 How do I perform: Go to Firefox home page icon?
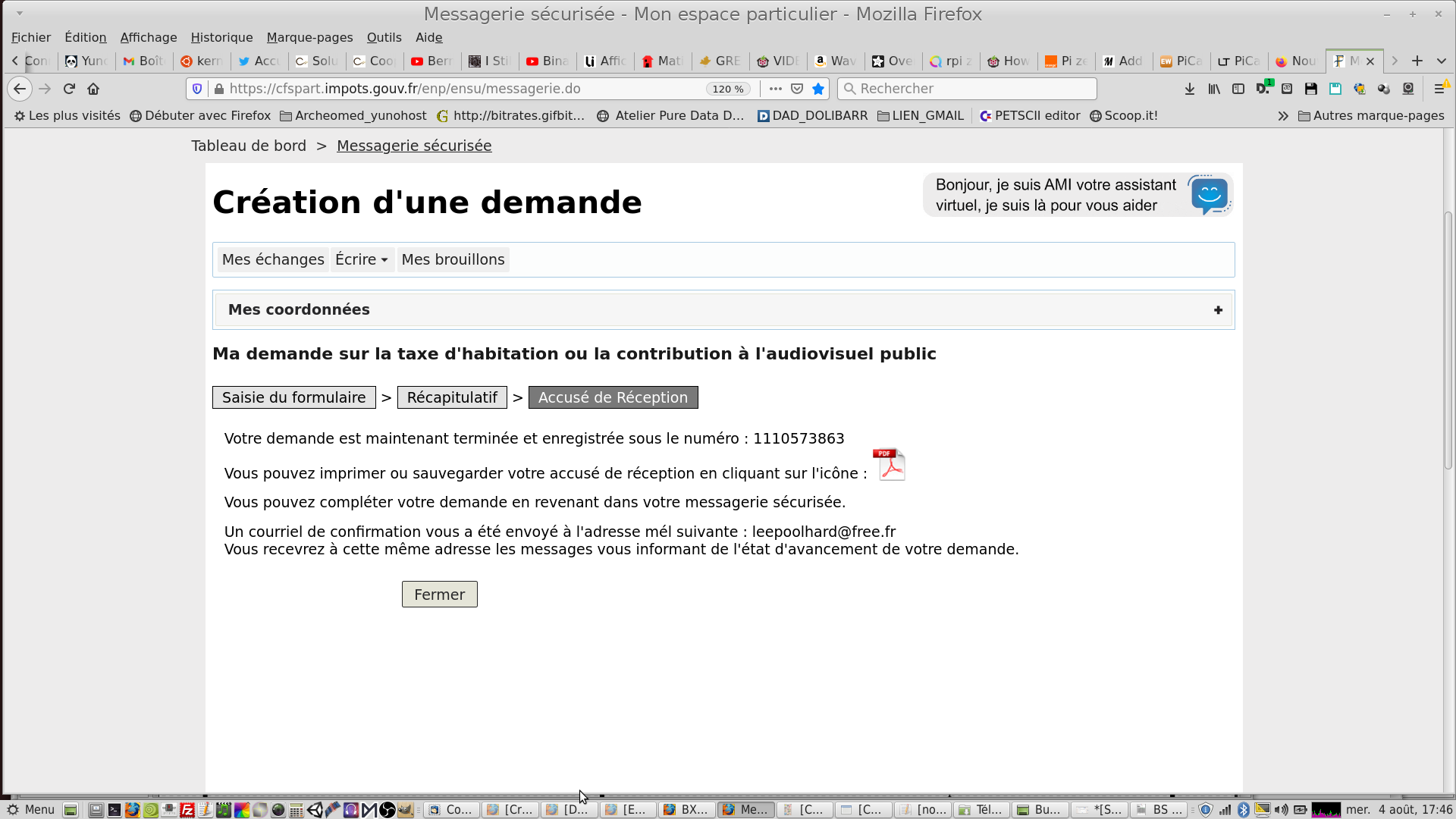93,89
